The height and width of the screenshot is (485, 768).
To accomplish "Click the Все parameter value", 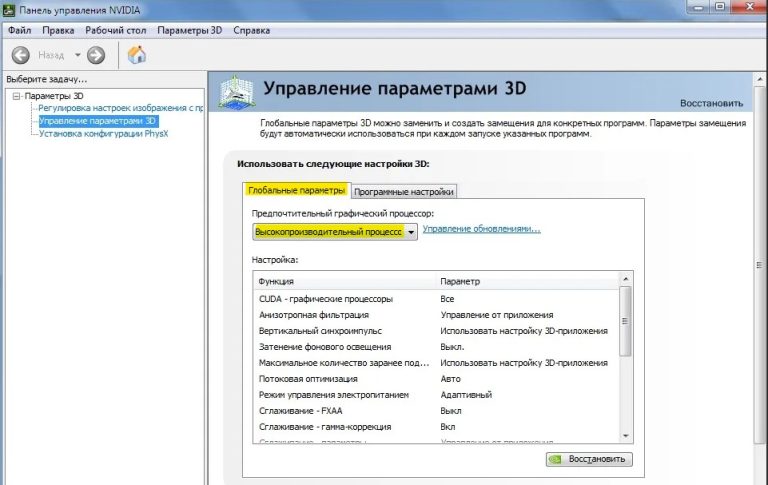I will (447, 299).
